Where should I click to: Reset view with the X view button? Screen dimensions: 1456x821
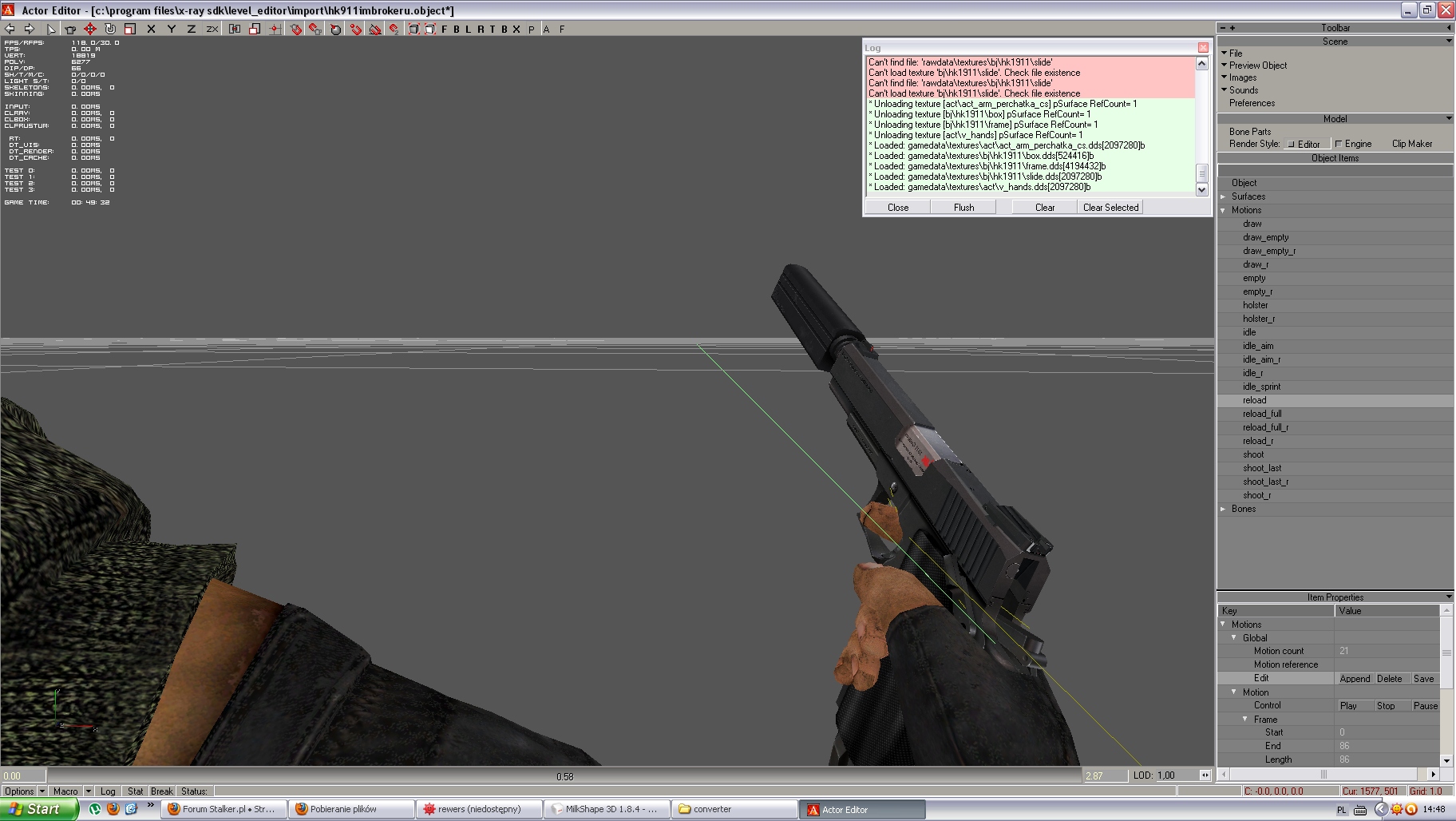pos(516,29)
